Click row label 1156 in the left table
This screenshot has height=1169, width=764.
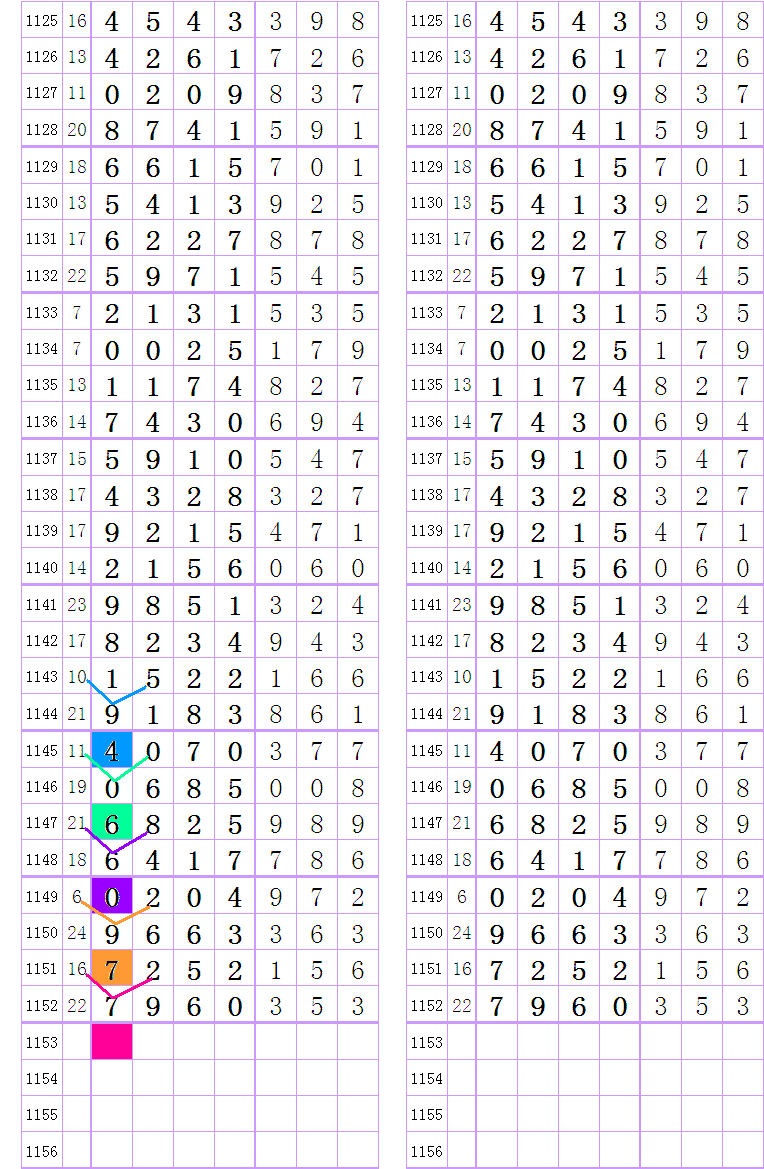41,1151
